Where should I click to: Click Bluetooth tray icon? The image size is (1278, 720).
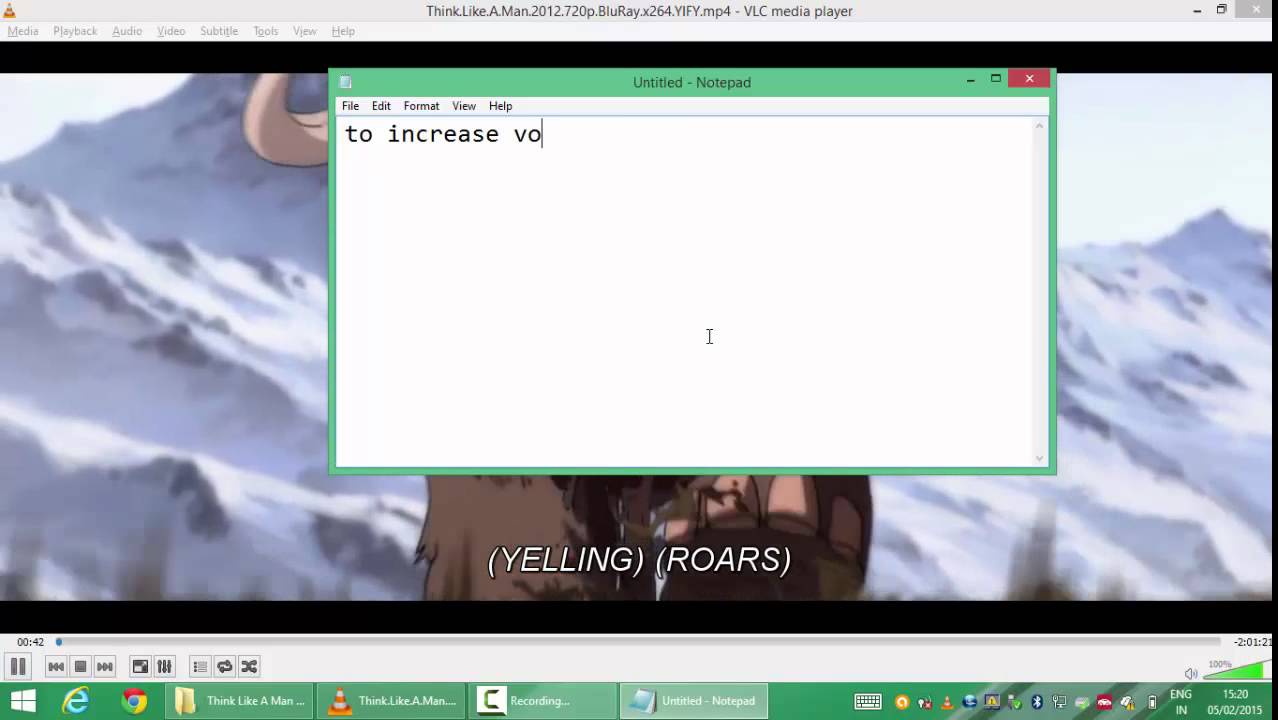tap(1037, 702)
